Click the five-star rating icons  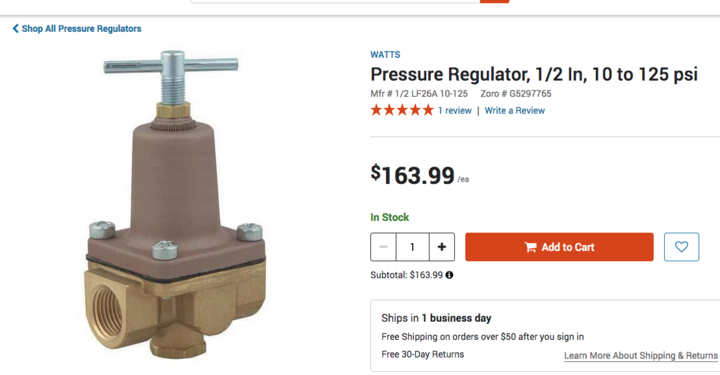pos(402,110)
